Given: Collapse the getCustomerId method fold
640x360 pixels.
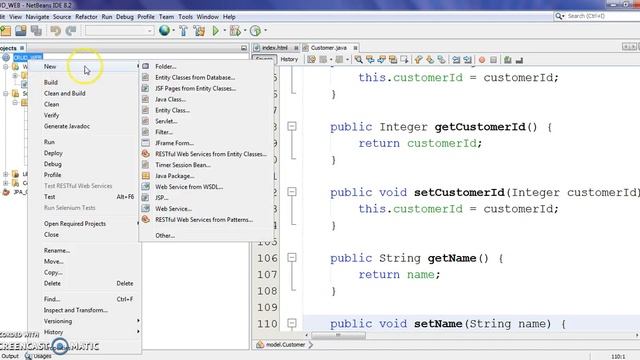Looking at the screenshot, I should 292,127.
